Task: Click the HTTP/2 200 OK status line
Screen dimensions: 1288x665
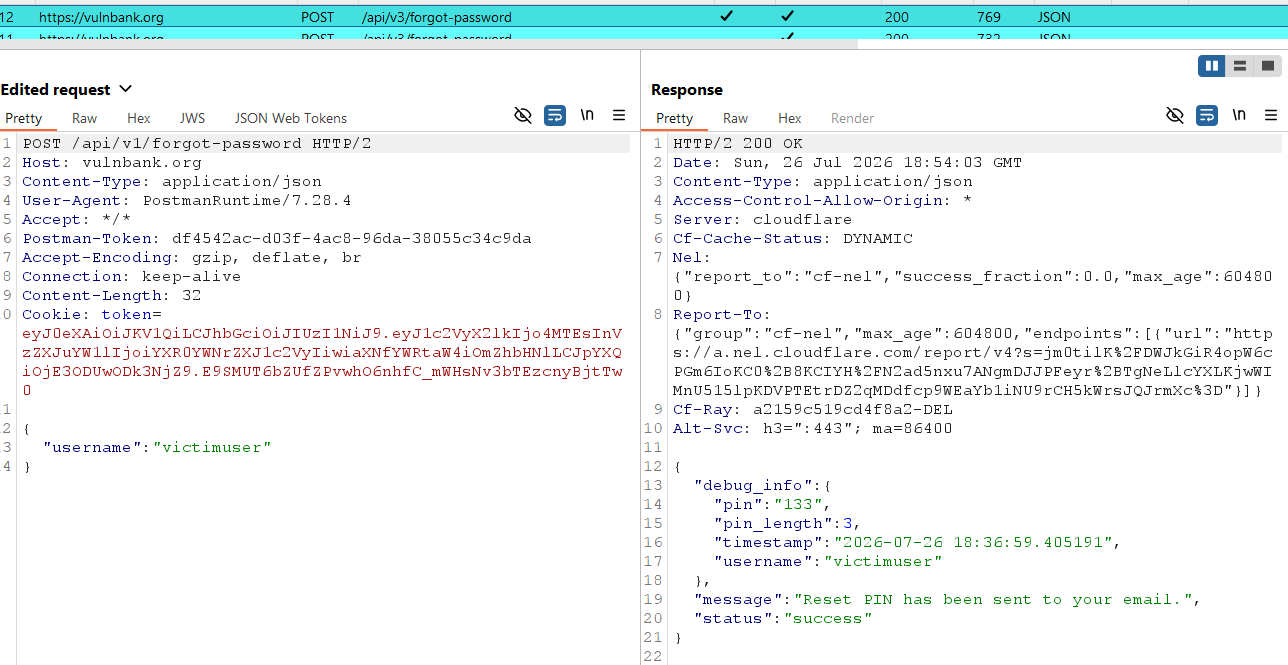Action: pyautogui.click(x=738, y=143)
